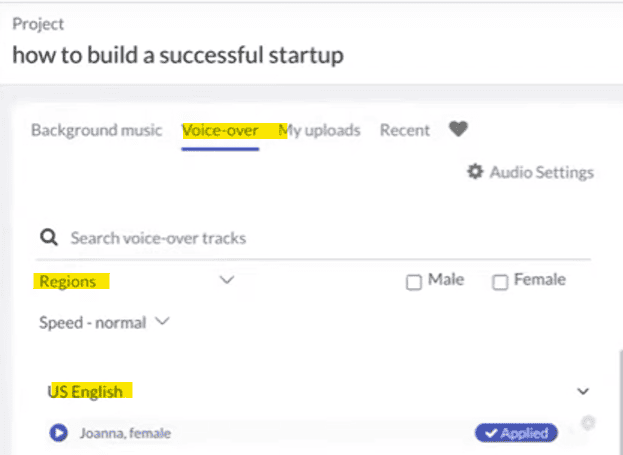Click the vertical scrollbar on the right
The image size is (623, 455).
[618, 400]
